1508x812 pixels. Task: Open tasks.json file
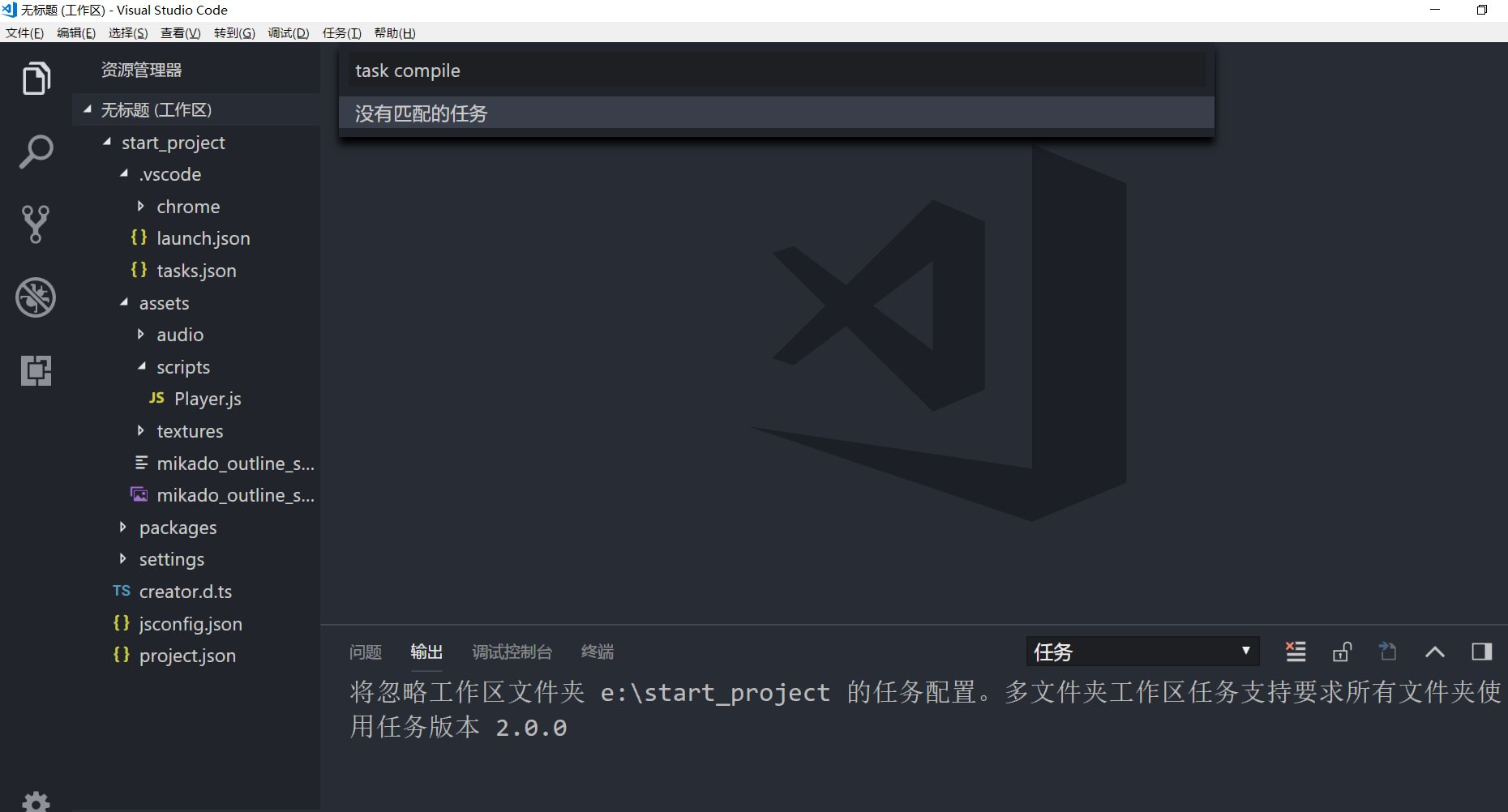(x=196, y=271)
